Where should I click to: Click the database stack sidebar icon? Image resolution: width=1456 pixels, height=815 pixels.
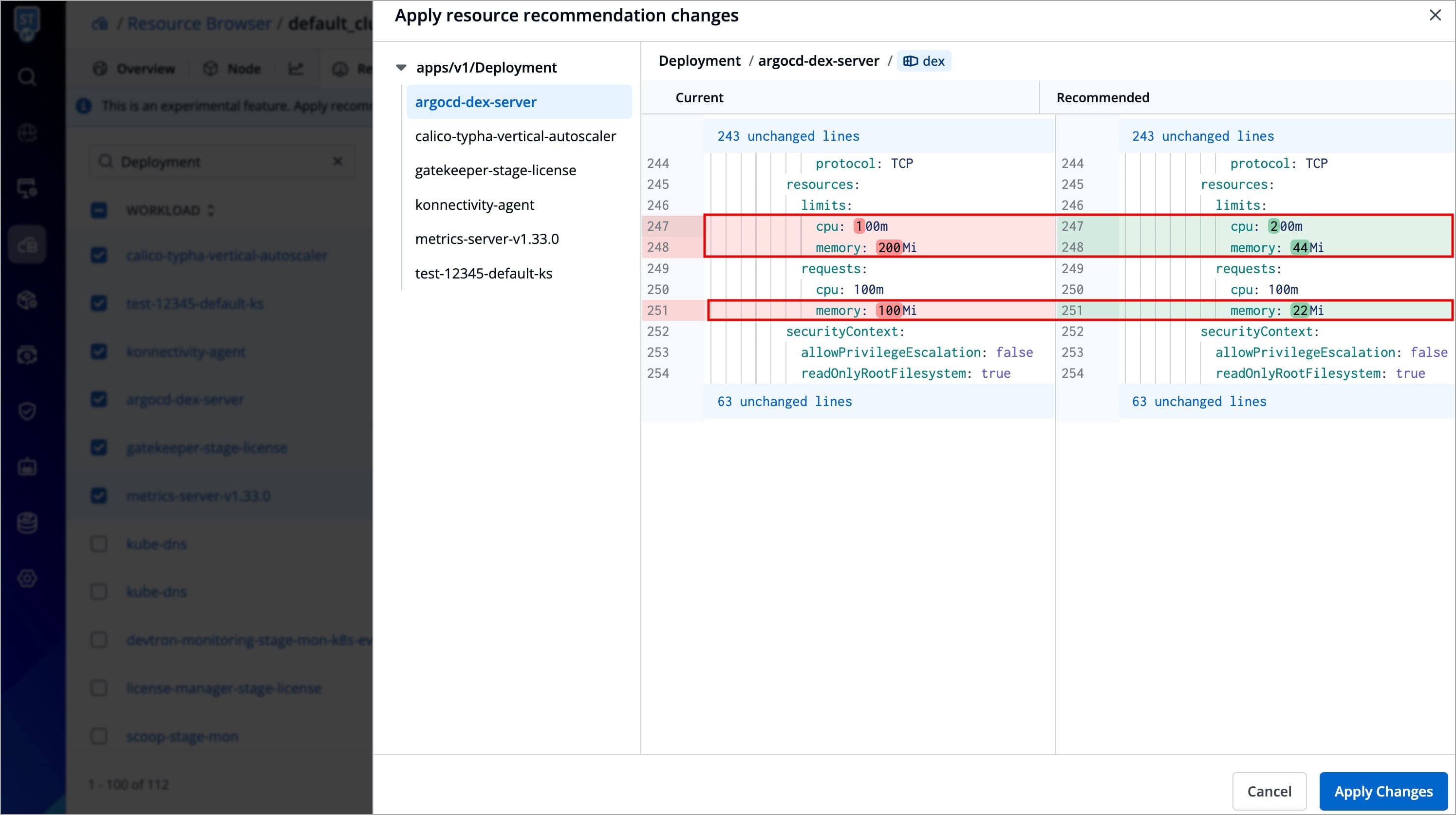[x=27, y=523]
